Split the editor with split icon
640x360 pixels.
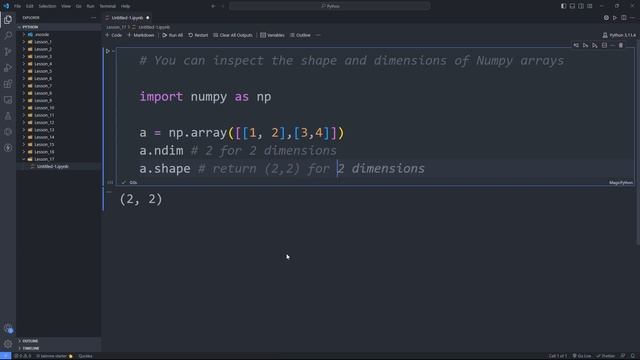(x=624, y=18)
